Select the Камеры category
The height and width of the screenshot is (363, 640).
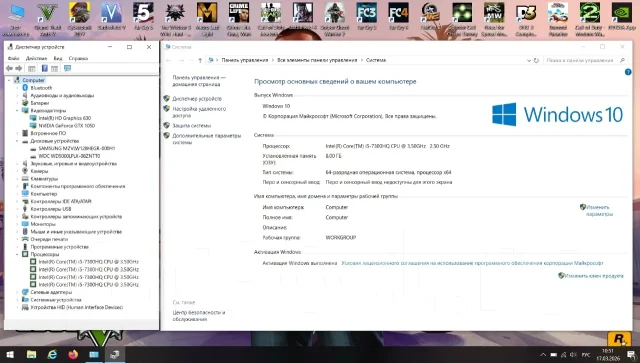[x=39, y=171]
